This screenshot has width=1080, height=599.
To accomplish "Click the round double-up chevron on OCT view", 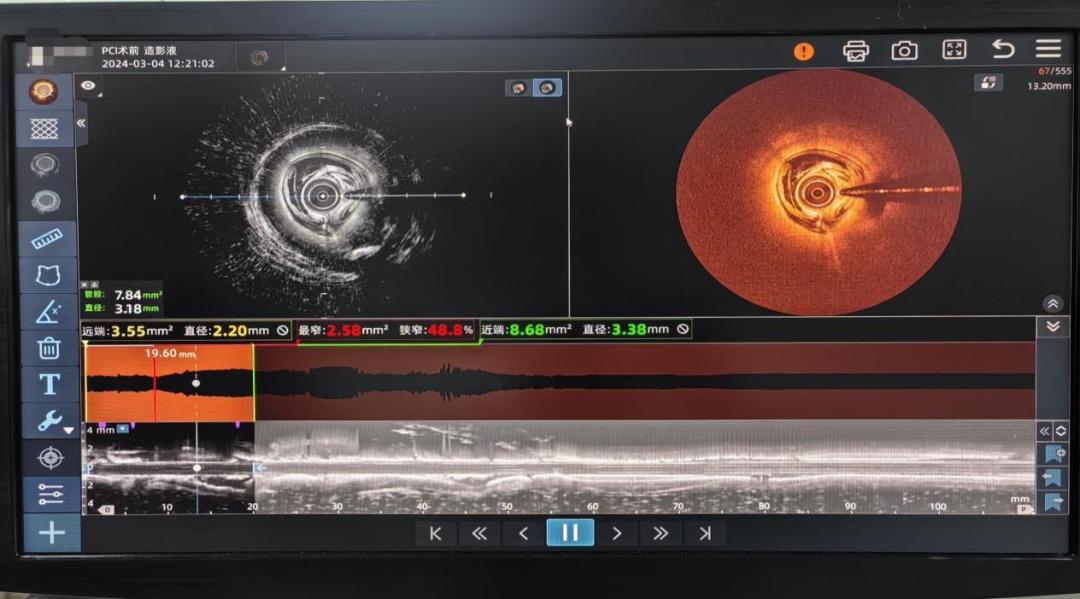I will pos(1052,304).
